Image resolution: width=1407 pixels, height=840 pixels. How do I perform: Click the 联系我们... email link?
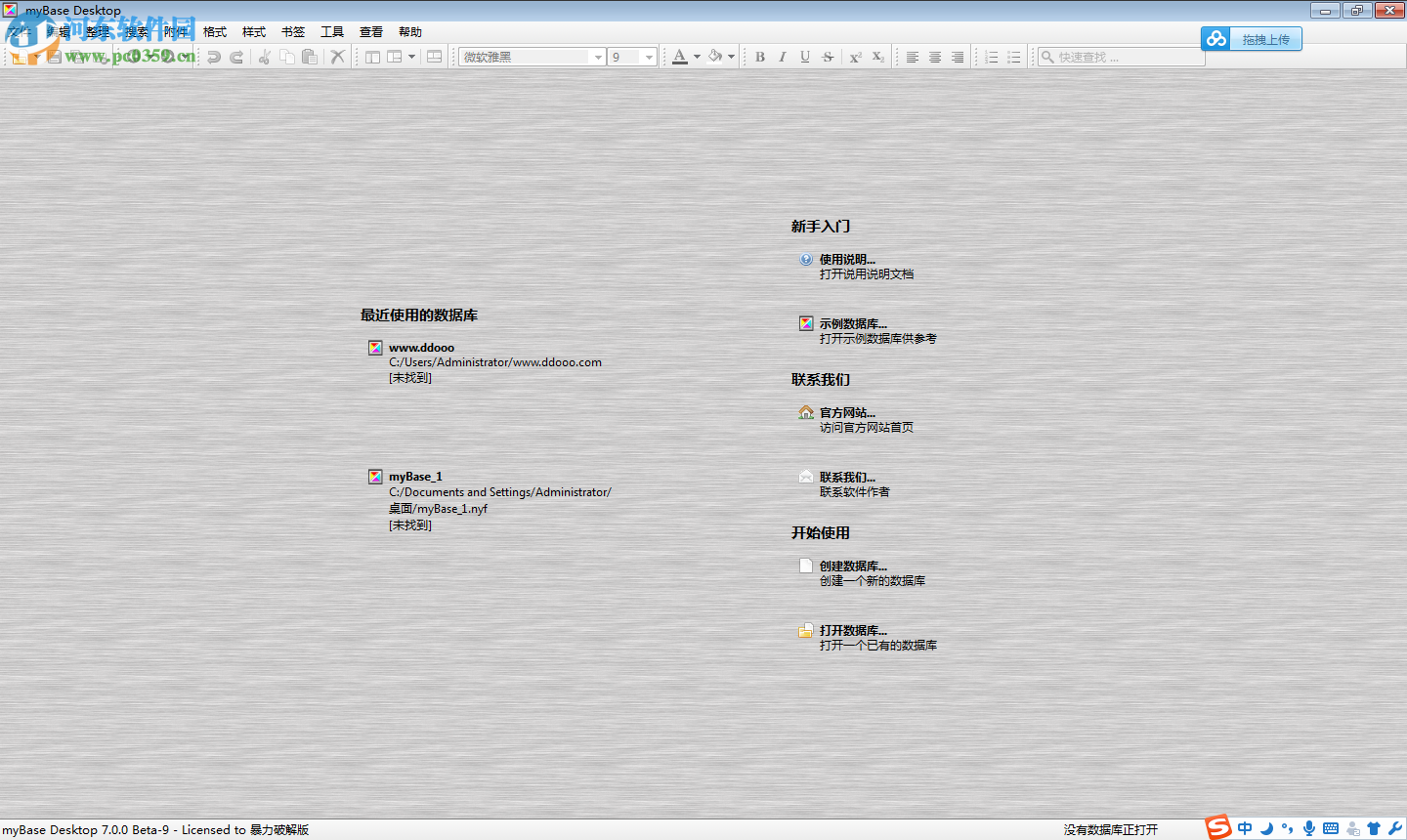click(x=847, y=477)
